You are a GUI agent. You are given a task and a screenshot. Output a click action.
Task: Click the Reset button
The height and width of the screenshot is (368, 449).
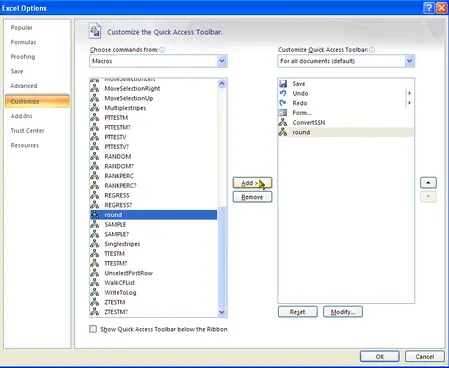297,312
